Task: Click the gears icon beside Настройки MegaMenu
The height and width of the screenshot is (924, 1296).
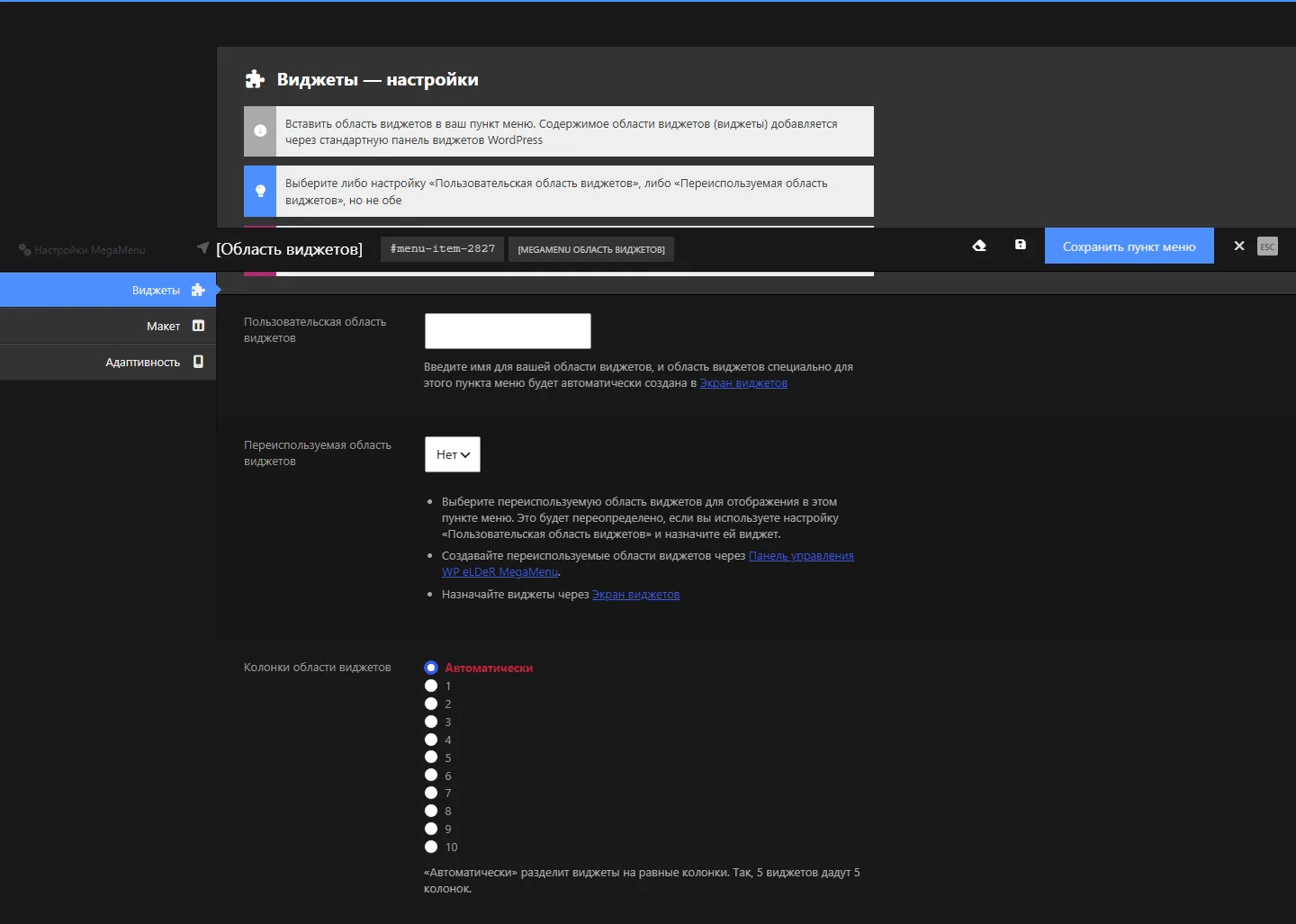Action: [x=24, y=249]
